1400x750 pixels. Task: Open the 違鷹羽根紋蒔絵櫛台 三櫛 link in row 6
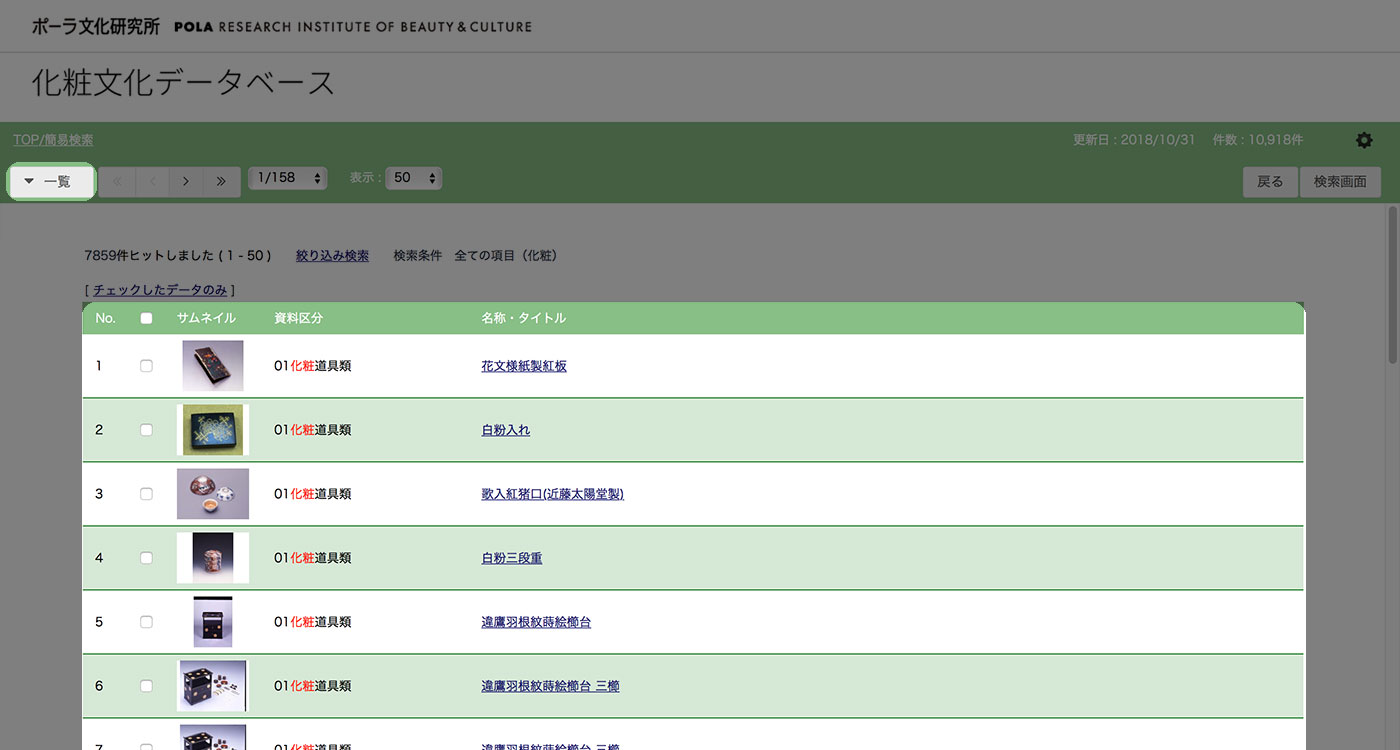click(550, 686)
